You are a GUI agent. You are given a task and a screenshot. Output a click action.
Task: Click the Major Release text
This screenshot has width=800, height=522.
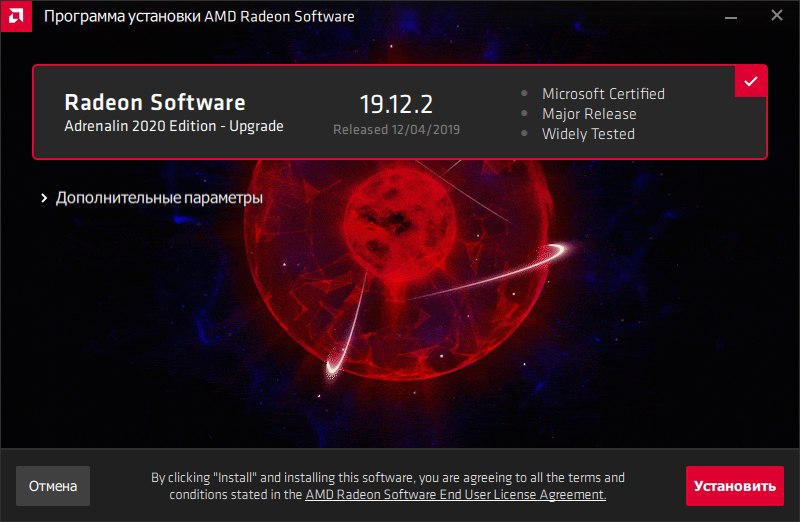pyautogui.click(x=589, y=114)
